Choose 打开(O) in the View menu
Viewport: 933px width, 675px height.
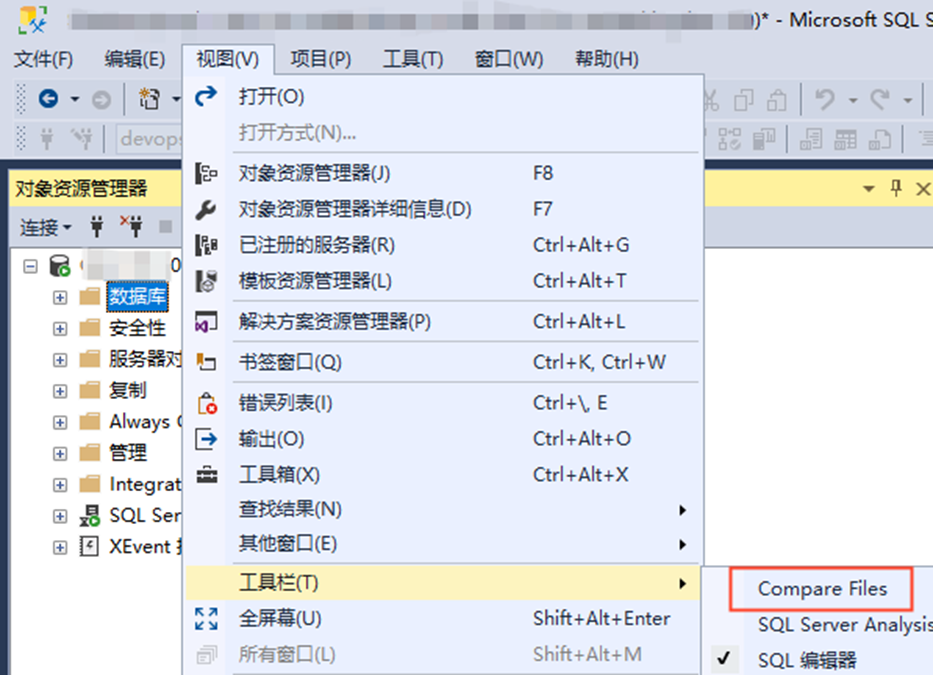[x=443, y=97]
